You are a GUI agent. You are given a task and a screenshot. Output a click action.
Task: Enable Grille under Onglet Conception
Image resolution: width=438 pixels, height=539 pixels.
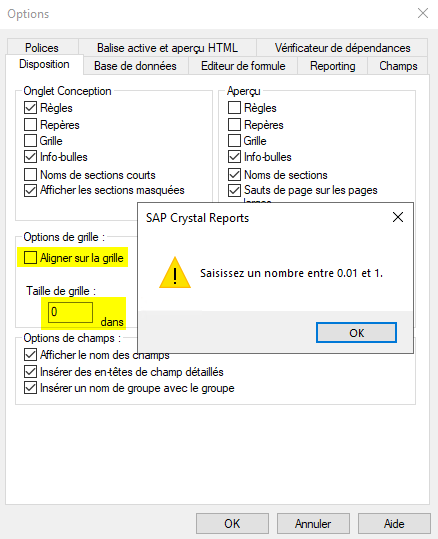[30, 141]
